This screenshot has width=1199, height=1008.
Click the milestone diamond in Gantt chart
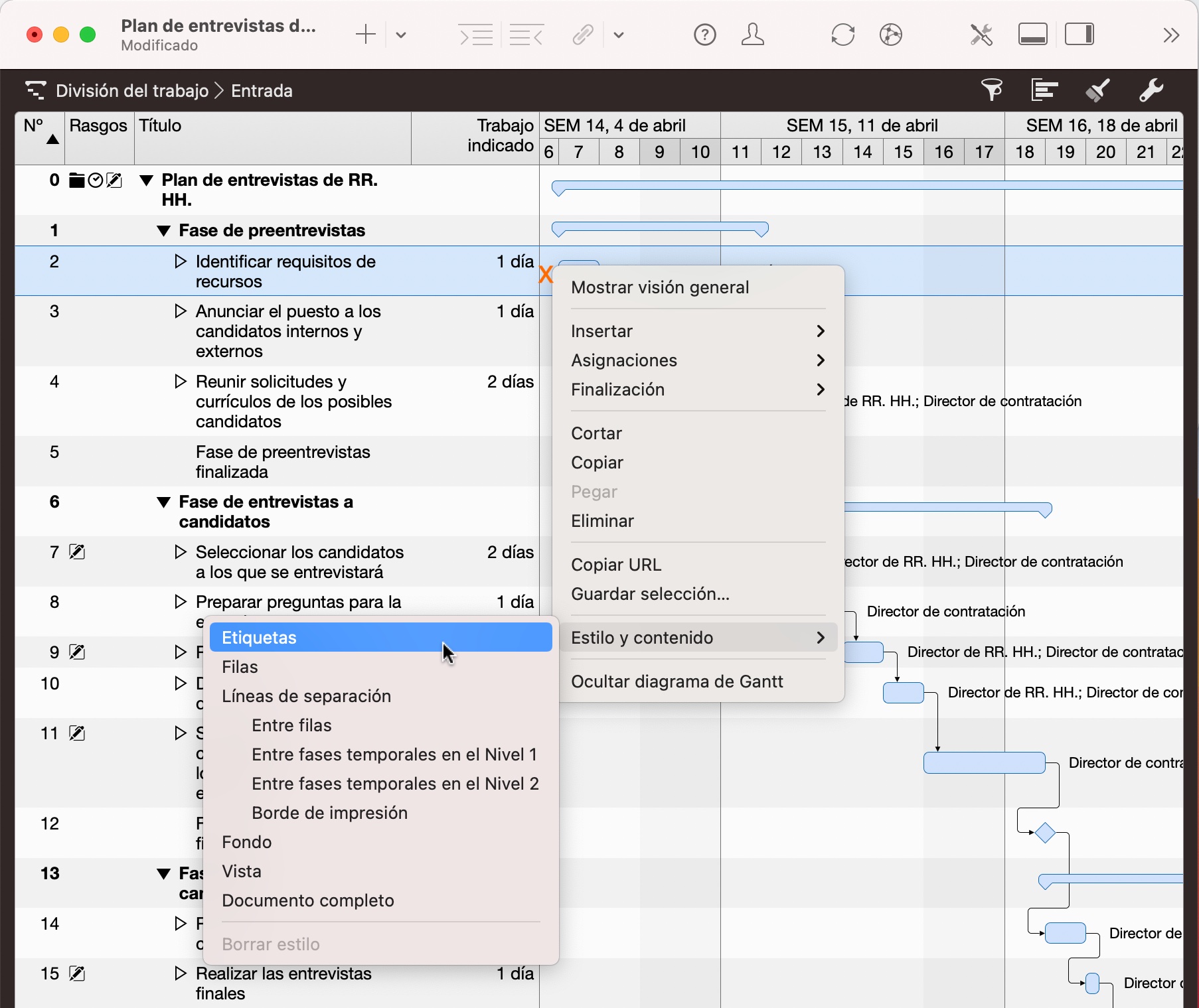click(1045, 833)
